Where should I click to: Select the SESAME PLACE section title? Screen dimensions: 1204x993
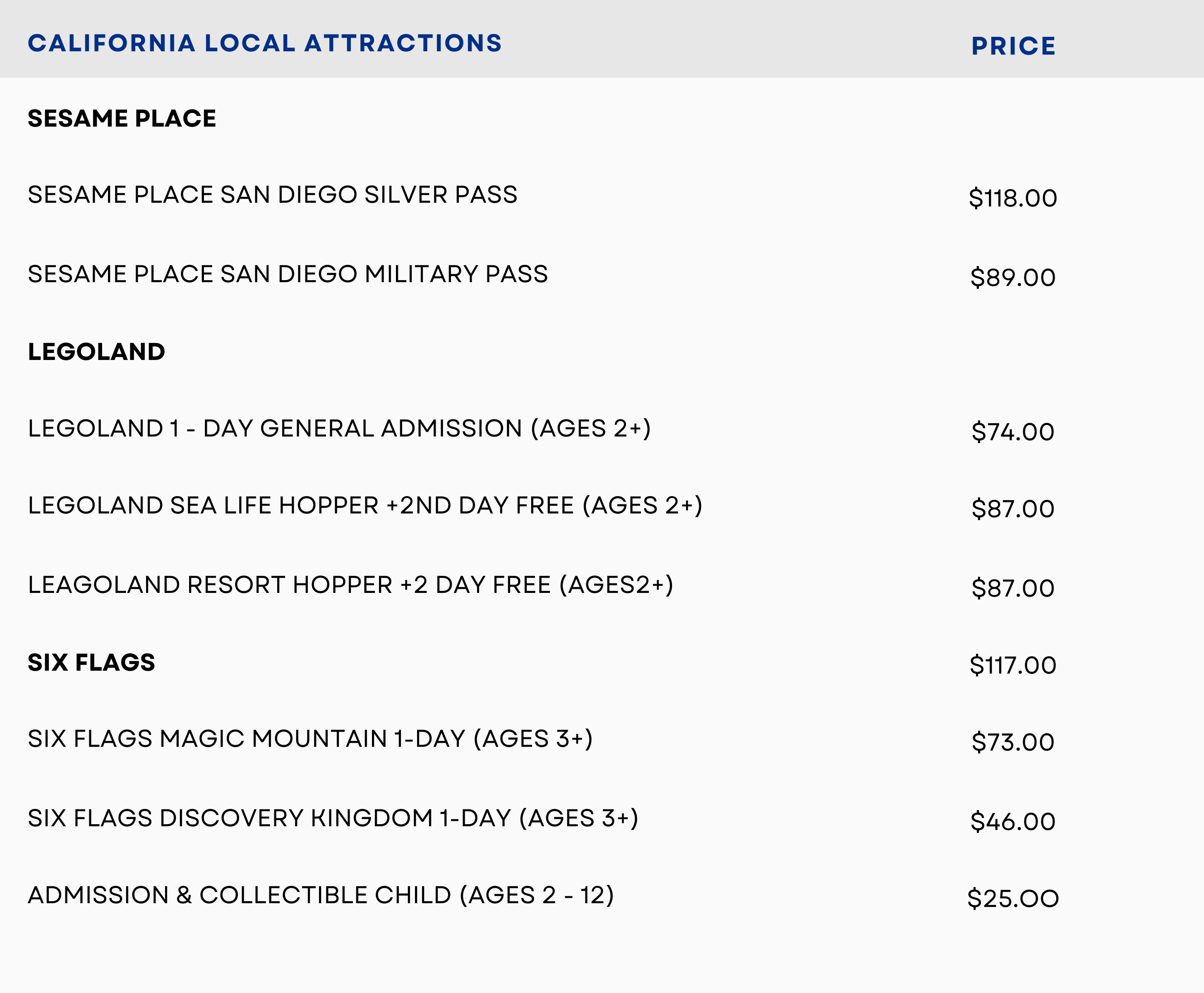click(x=122, y=118)
